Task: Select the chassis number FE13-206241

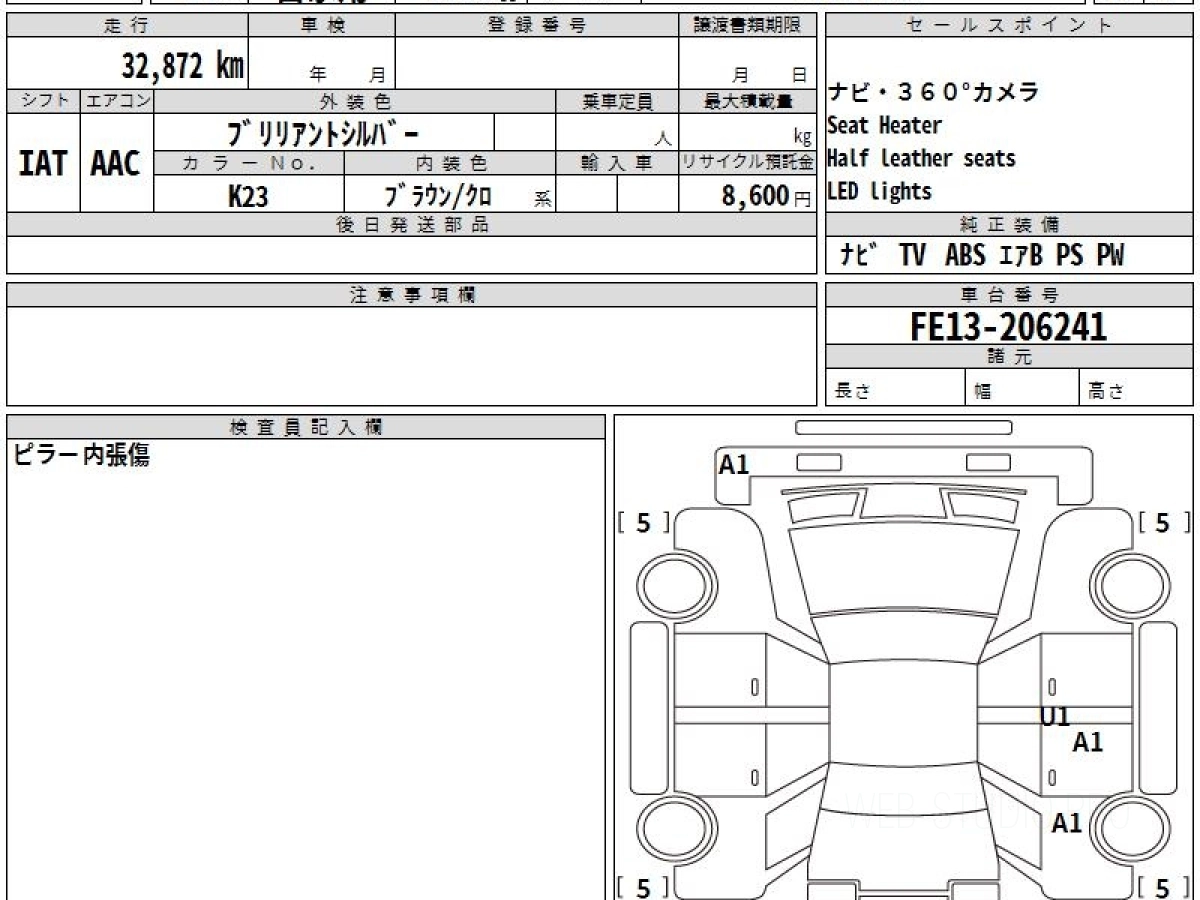Action: (1008, 326)
